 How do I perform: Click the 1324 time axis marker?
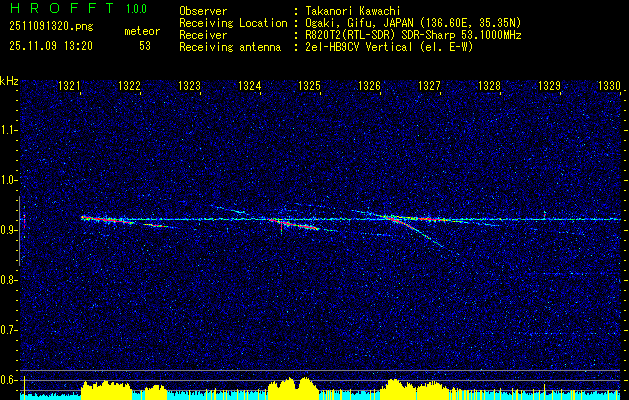[x=250, y=86]
